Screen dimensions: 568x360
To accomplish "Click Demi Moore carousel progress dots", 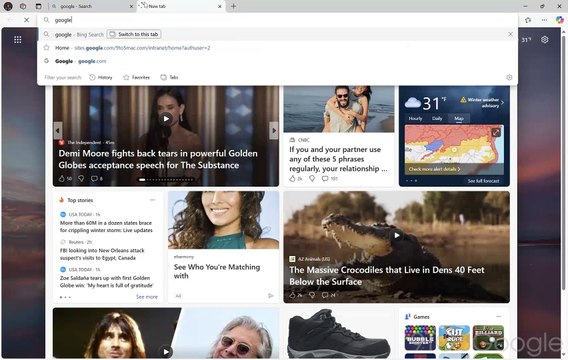I will click(x=166, y=179).
